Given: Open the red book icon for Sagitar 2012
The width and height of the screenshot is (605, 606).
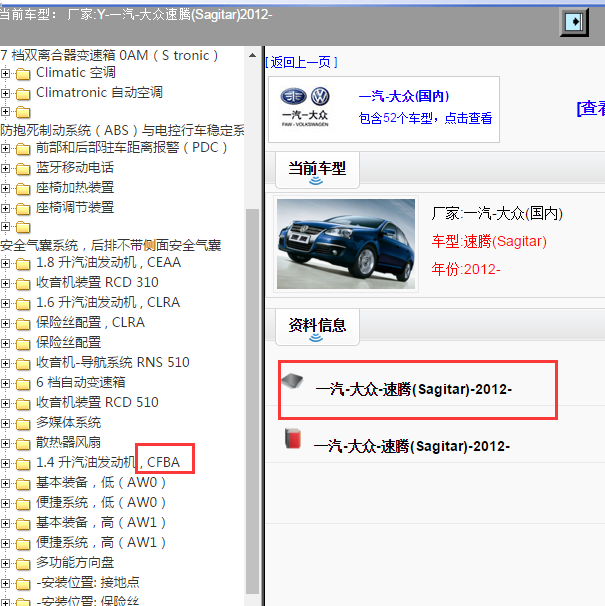Looking at the screenshot, I should (x=293, y=438).
